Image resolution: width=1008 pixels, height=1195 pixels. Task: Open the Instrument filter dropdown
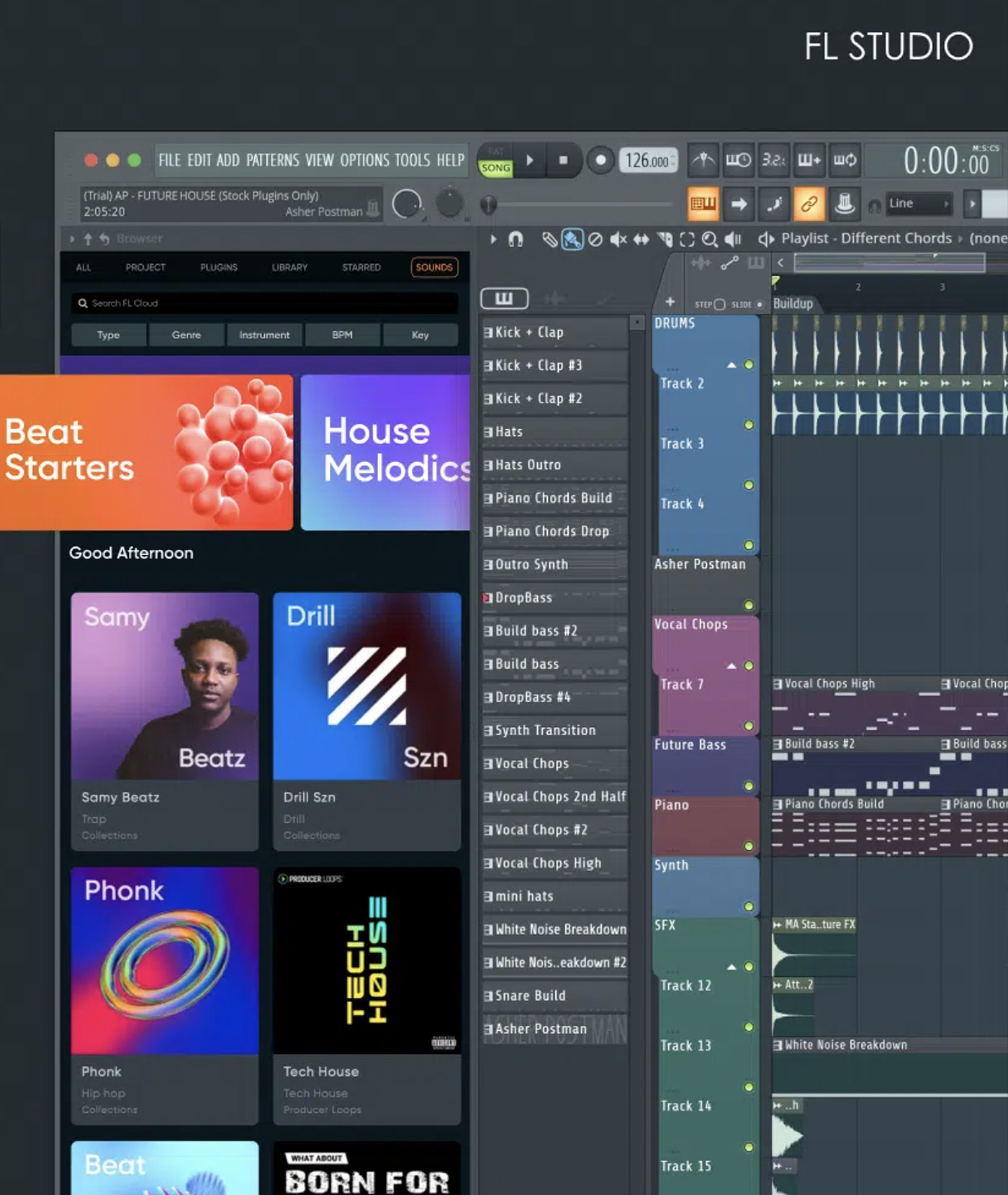coord(264,335)
